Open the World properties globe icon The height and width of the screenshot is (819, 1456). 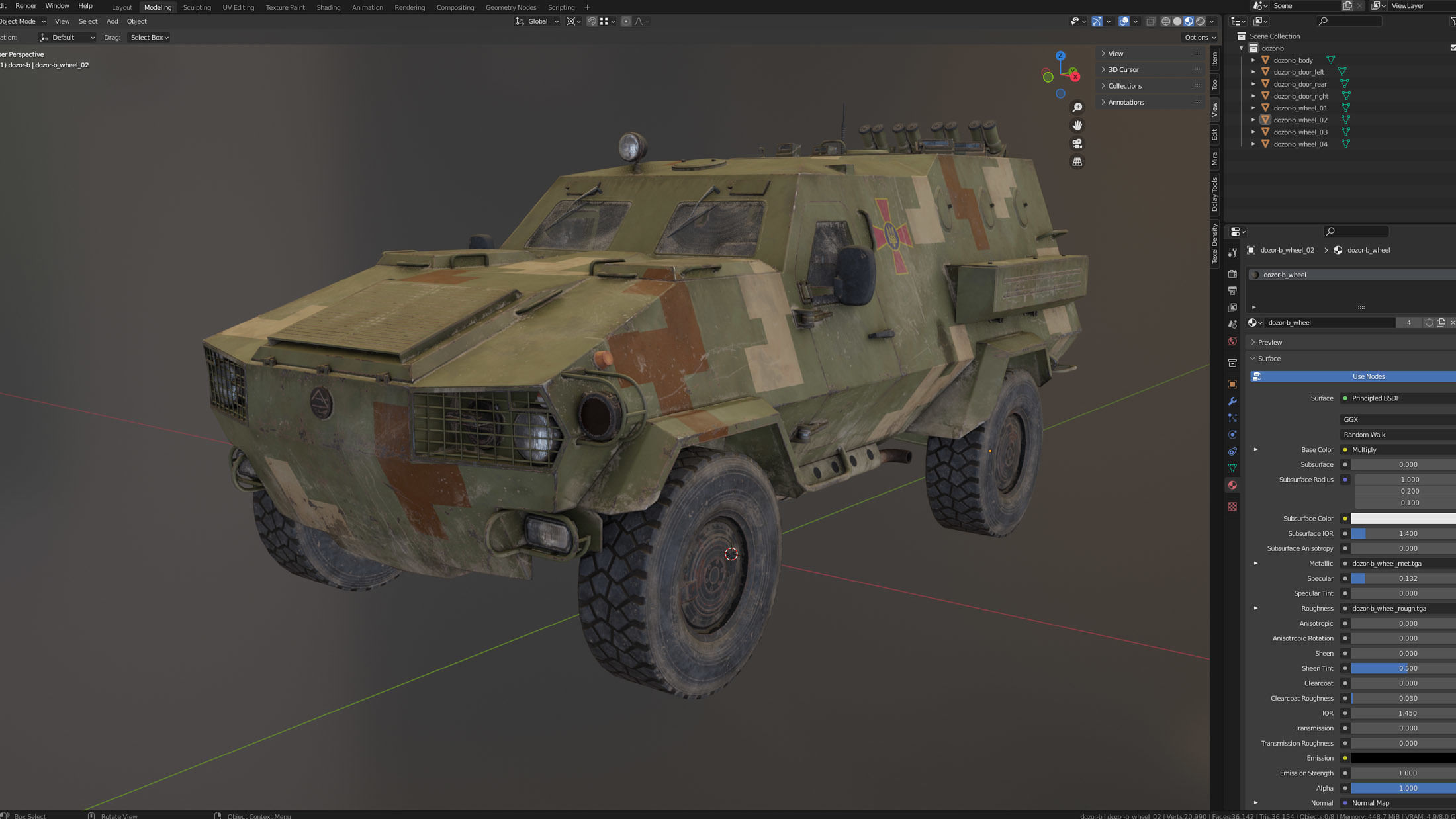(1232, 341)
